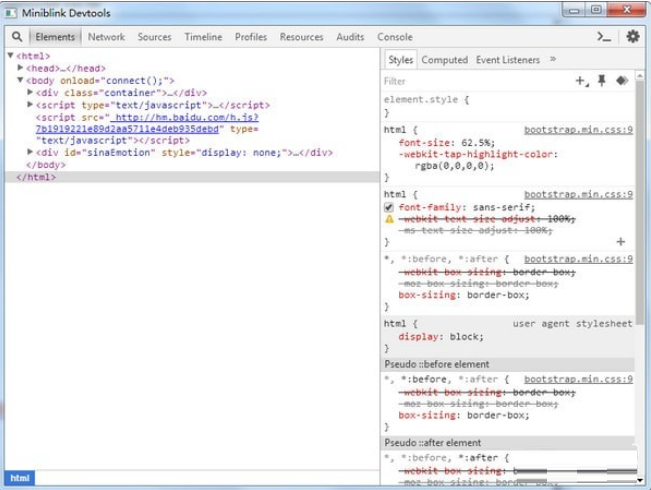Click the warning icon beside webkit-text-size-adjust
This screenshot has height=490, width=651.
coord(389,218)
